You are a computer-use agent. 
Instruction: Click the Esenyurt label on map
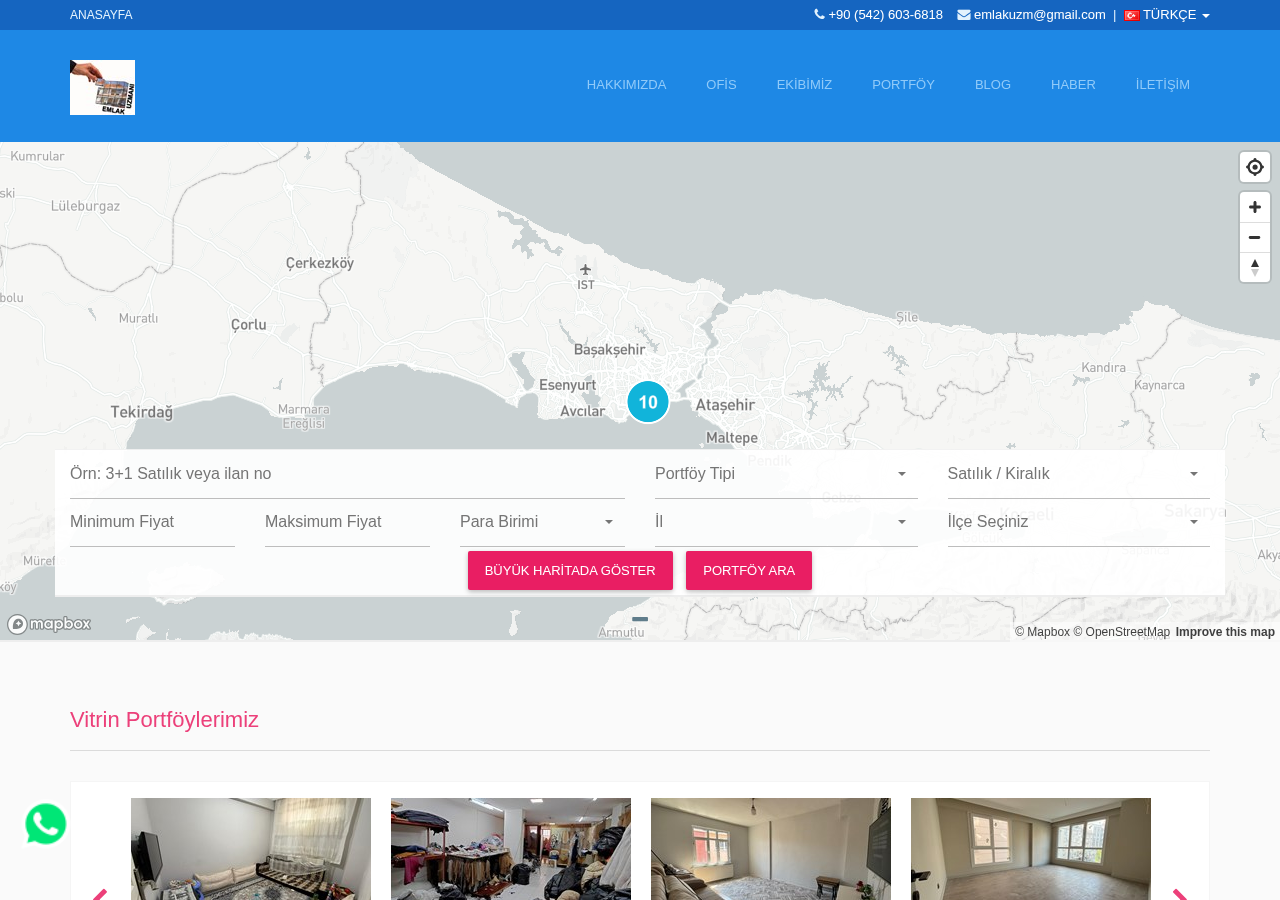tap(567, 385)
